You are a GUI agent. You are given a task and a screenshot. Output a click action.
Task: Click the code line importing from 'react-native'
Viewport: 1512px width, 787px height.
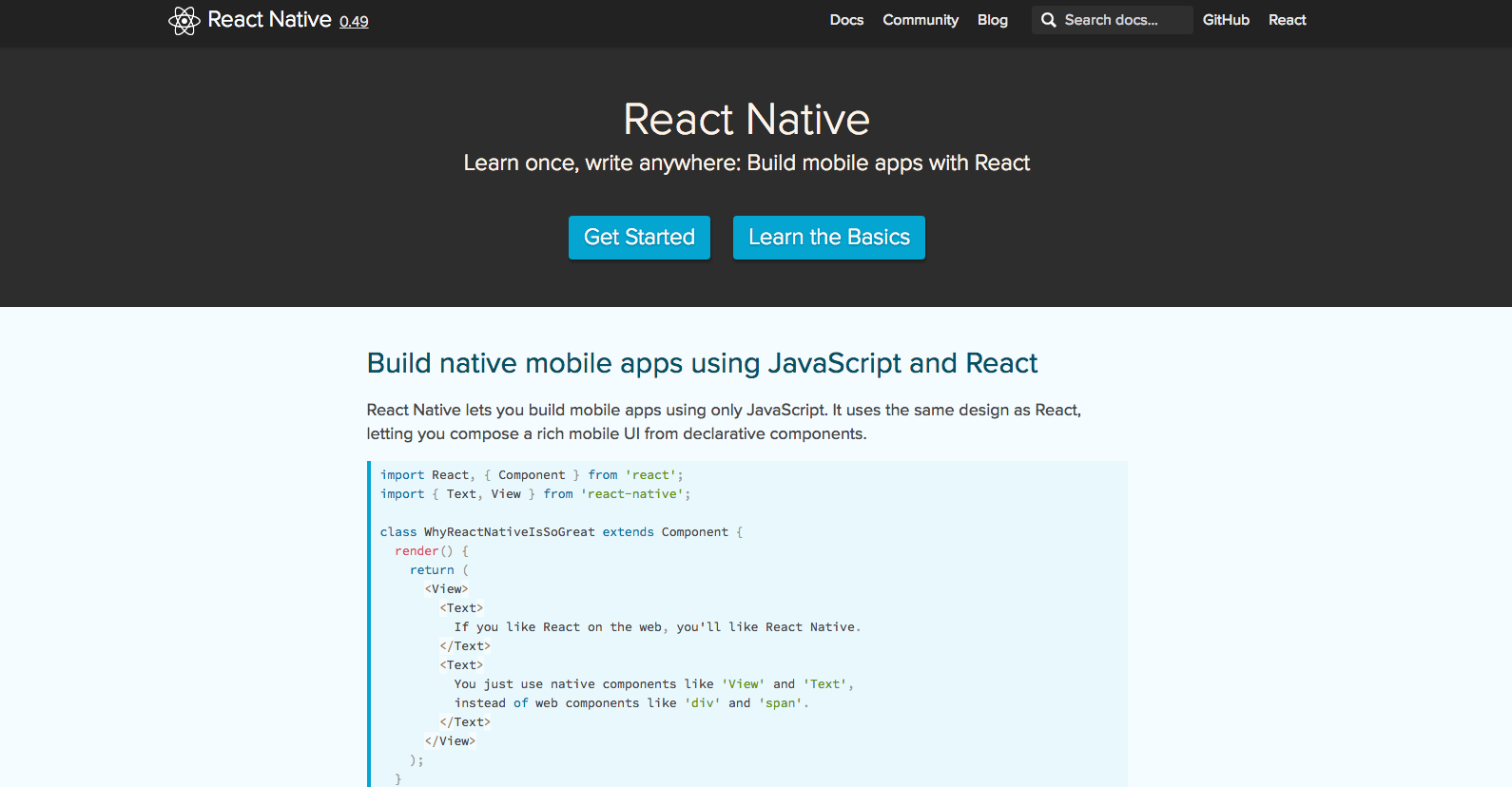coord(535,494)
